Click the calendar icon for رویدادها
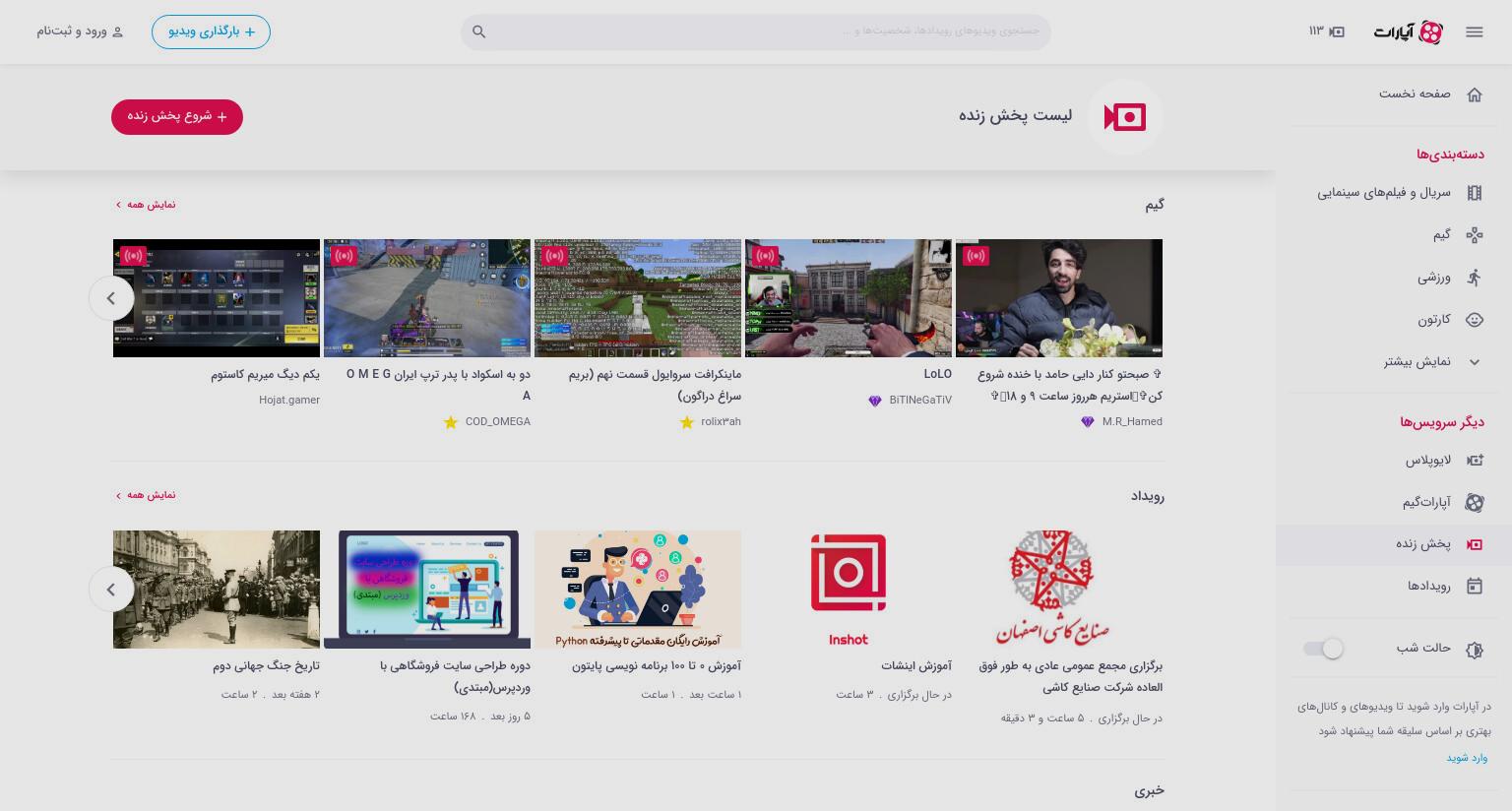Image resolution: width=1512 pixels, height=811 pixels. (1474, 587)
